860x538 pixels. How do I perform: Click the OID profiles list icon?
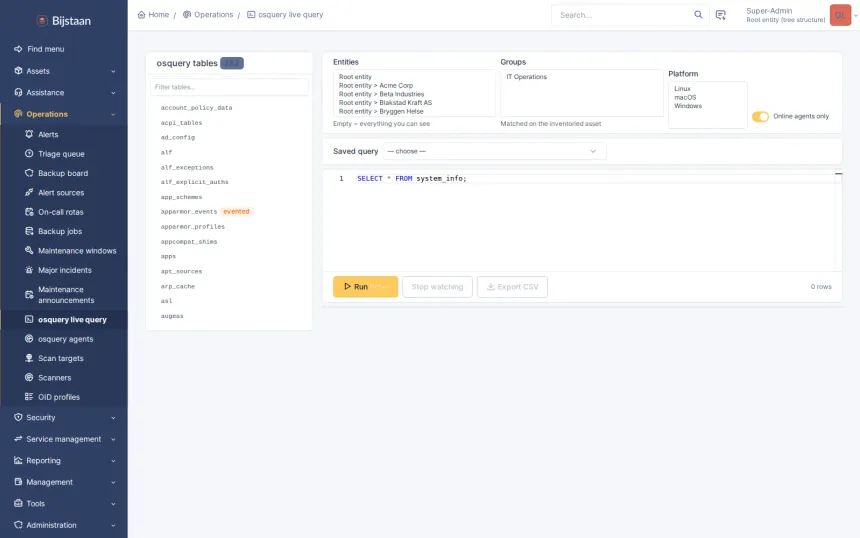pos(29,397)
